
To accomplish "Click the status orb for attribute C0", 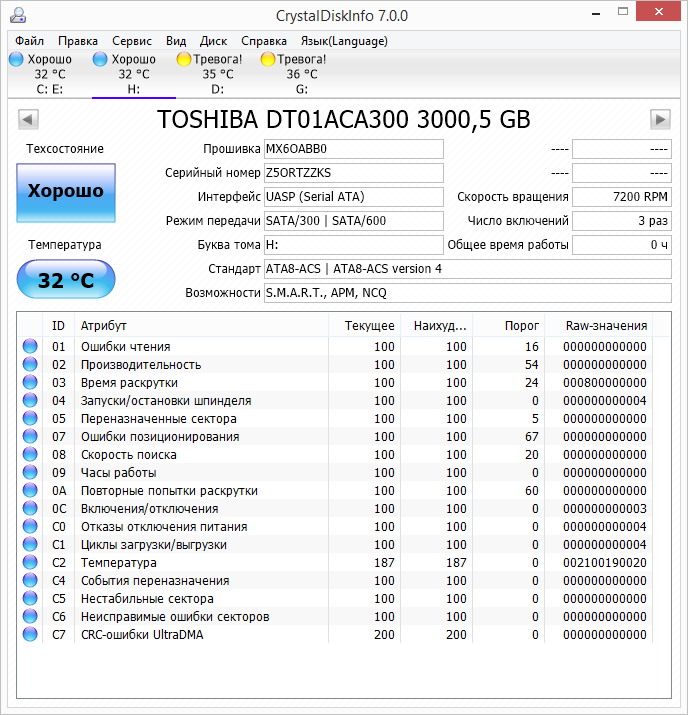I will click(x=30, y=526).
